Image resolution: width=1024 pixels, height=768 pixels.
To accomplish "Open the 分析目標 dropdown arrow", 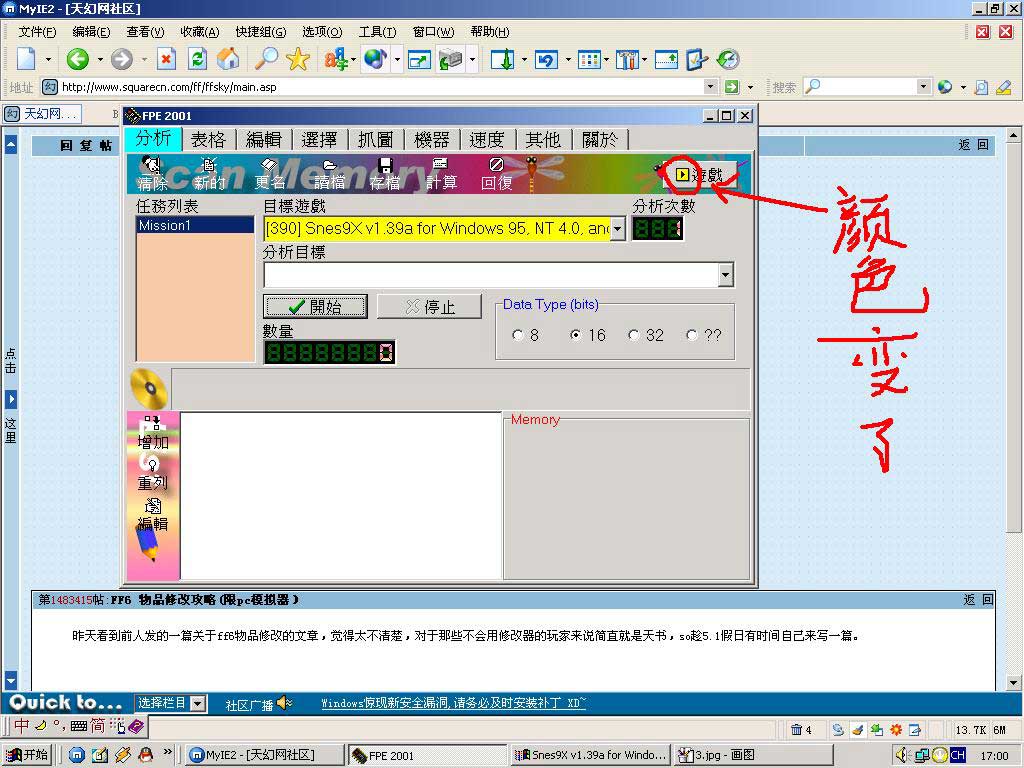I will pyautogui.click(x=726, y=275).
